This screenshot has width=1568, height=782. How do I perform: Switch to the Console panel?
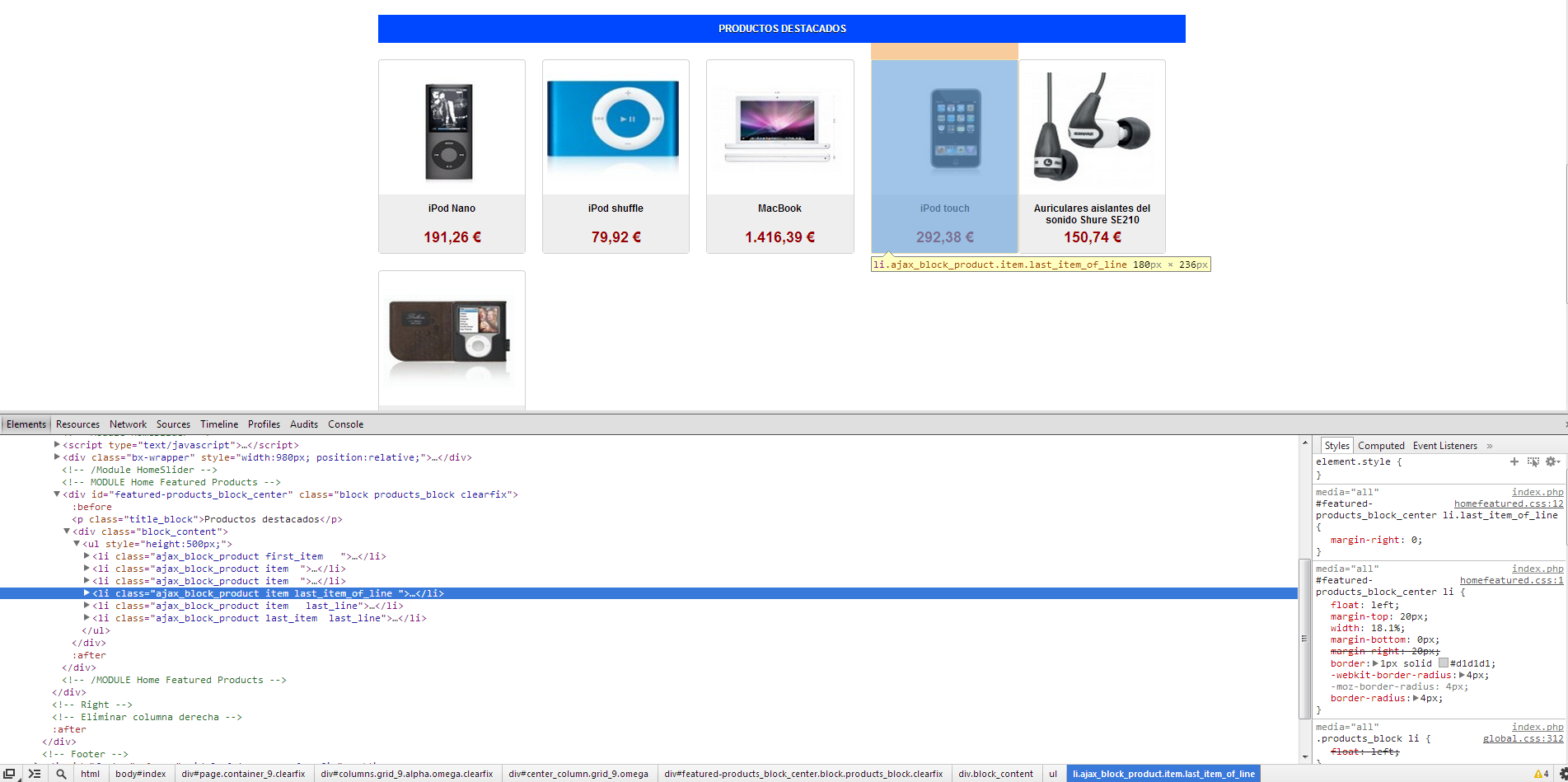pyautogui.click(x=345, y=424)
